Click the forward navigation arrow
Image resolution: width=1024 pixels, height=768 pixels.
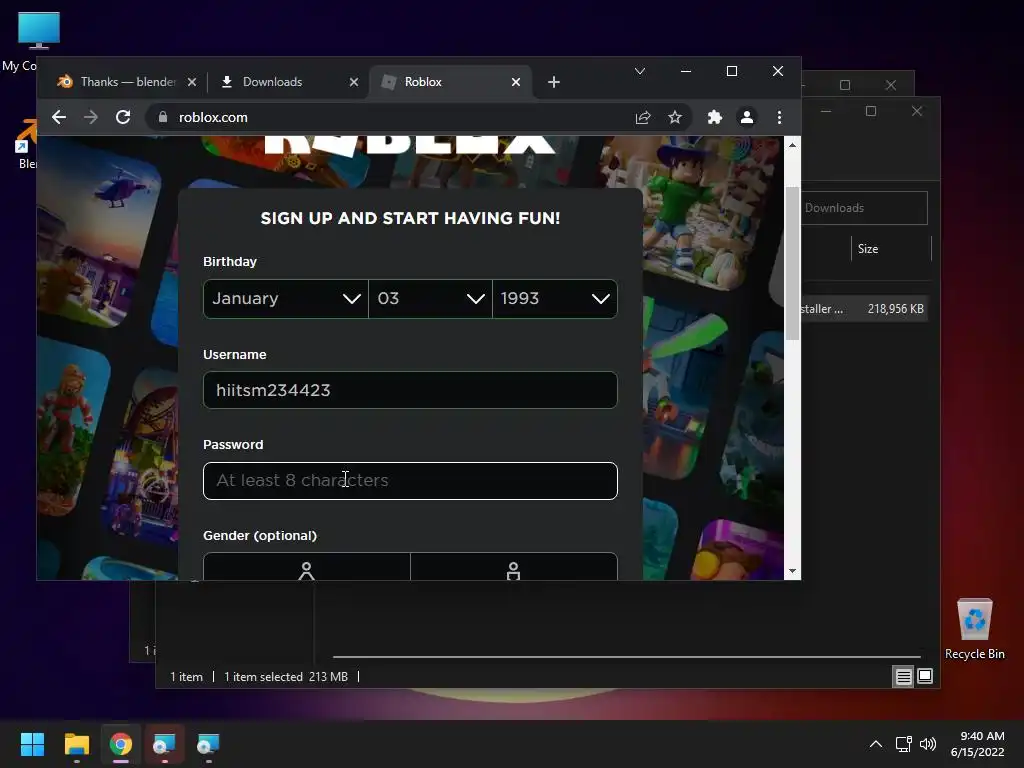click(x=91, y=118)
